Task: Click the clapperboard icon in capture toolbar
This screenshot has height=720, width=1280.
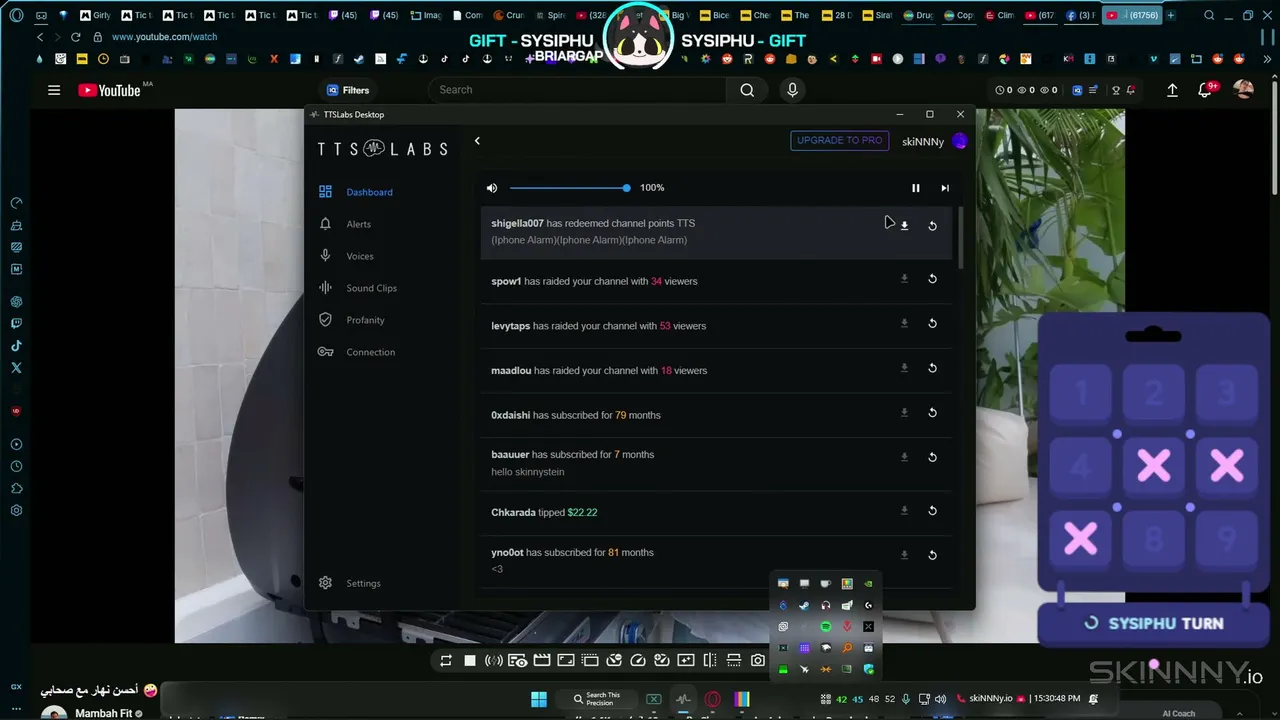Action: tap(542, 660)
